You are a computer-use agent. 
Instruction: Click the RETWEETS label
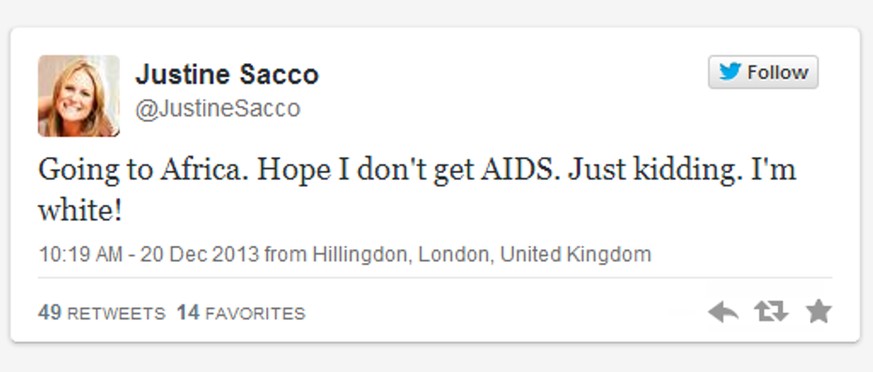(x=116, y=314)
